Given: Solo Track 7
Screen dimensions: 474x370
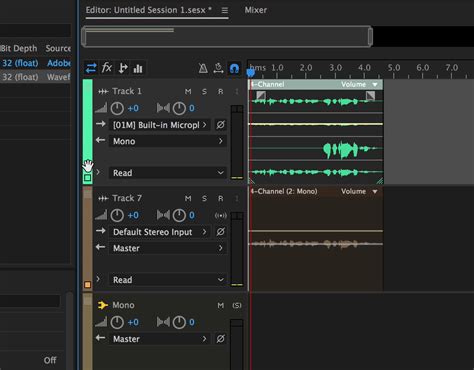Looking at the screenshot, I should (204, 198).
